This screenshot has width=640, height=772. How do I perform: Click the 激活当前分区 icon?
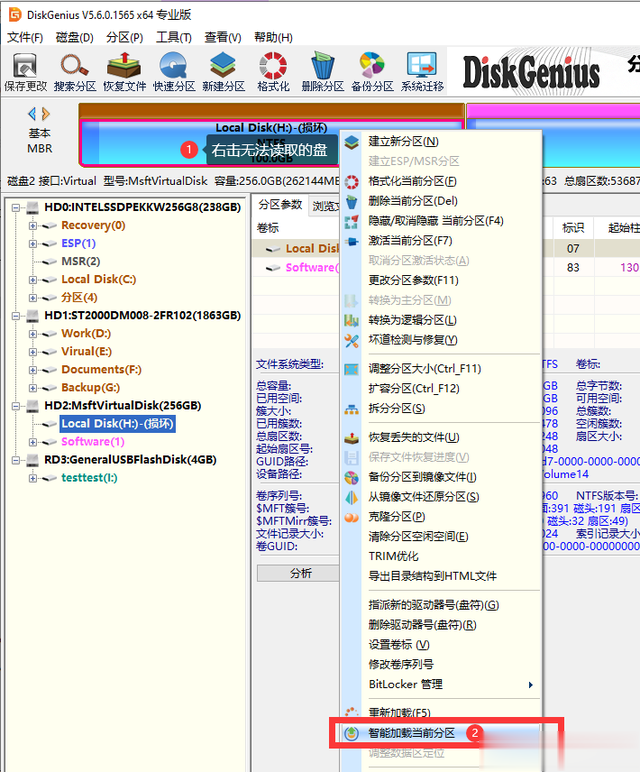[x=352, y=241]
